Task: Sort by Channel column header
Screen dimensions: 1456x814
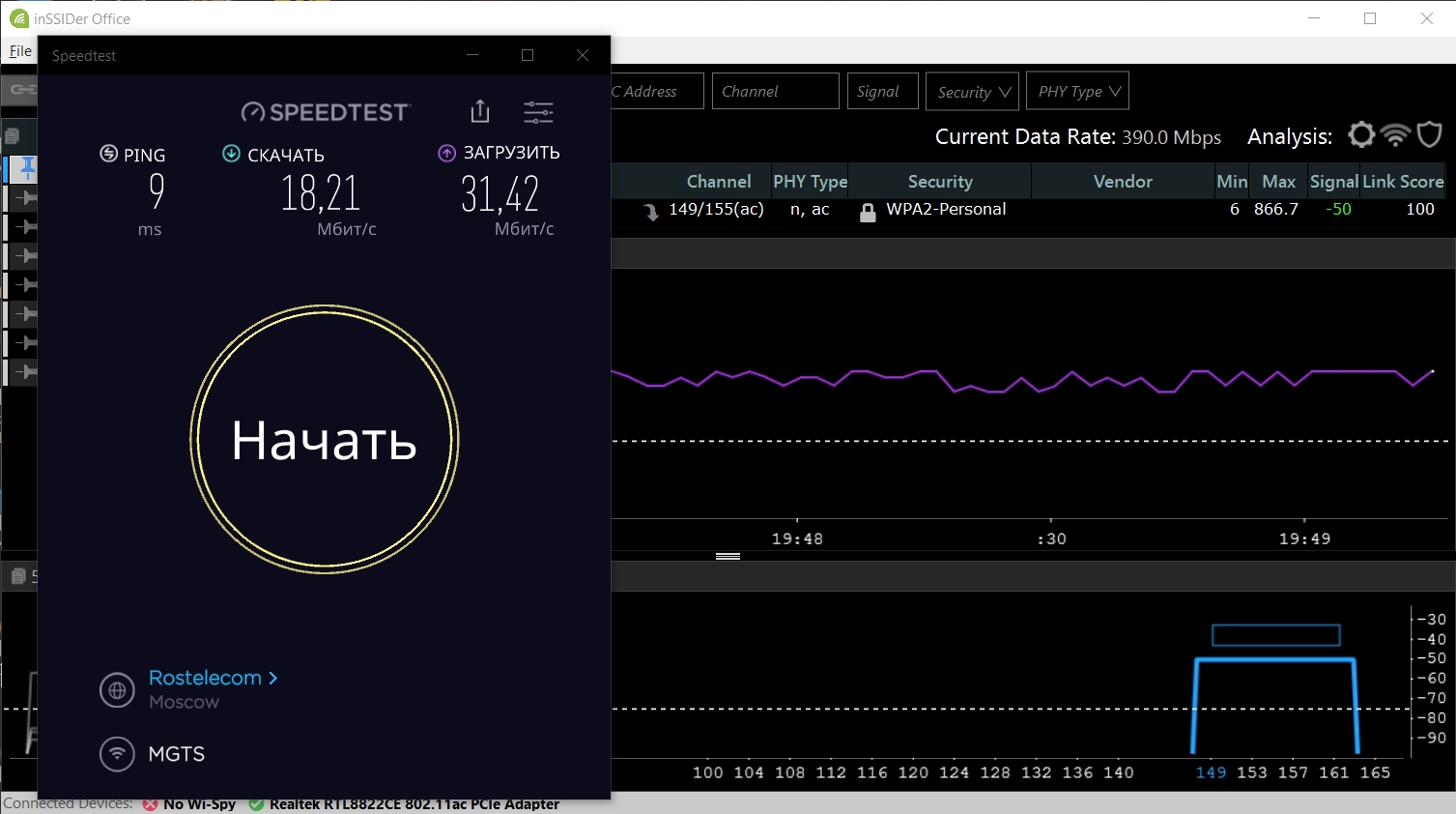Action: (719, 181)
